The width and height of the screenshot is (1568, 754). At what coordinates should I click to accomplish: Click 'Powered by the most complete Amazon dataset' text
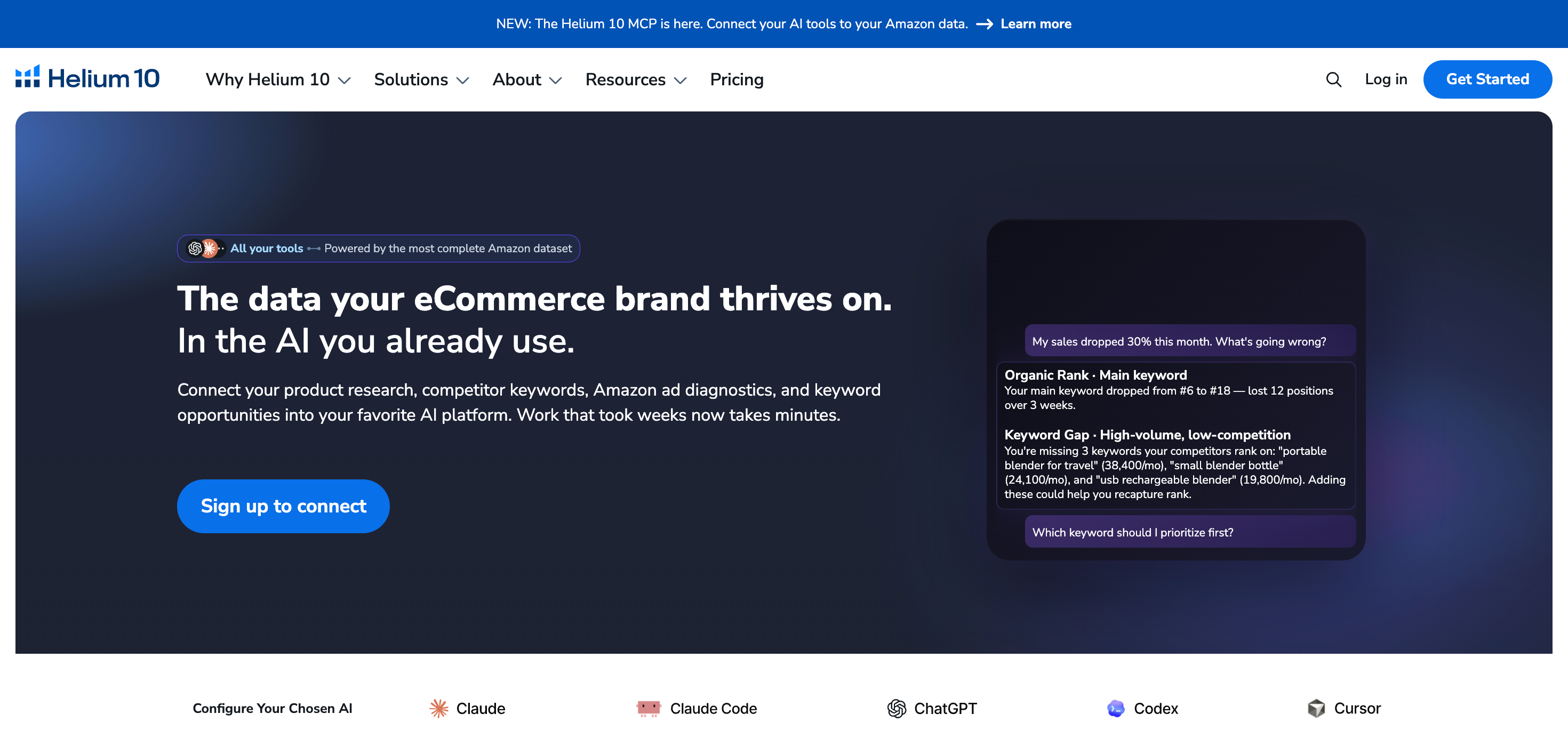pos(448,248)
